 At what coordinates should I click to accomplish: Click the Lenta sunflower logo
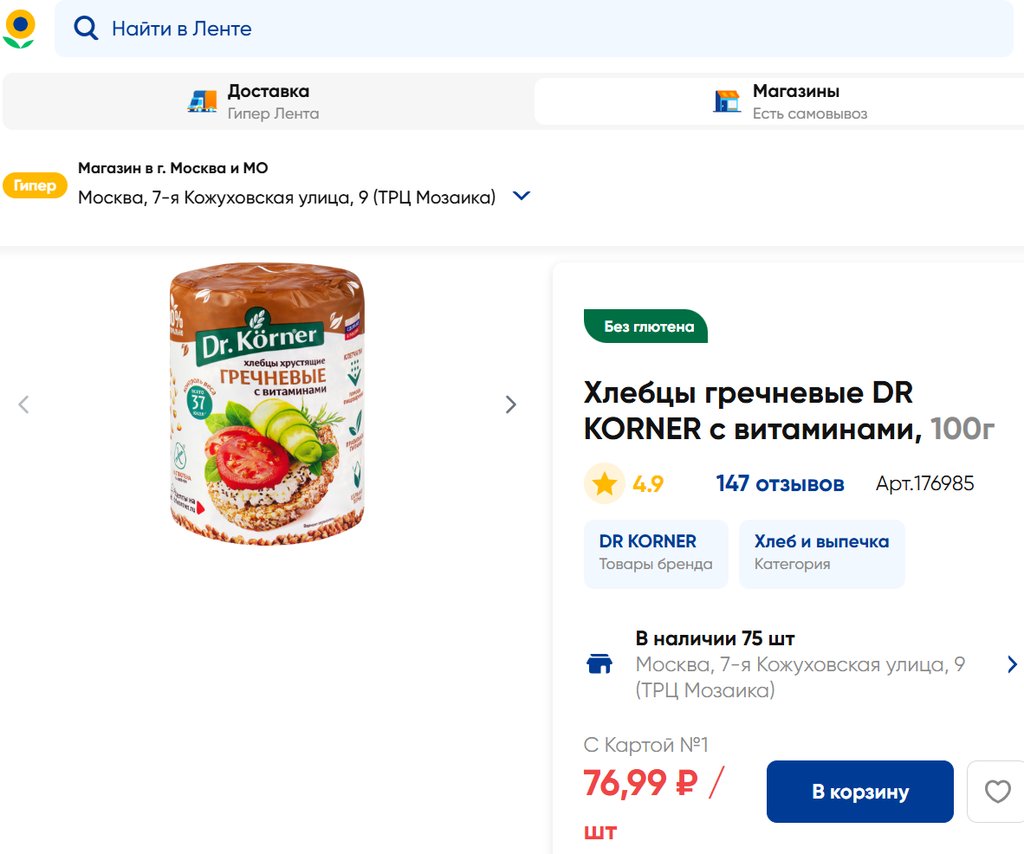click(x=19, y=29)
